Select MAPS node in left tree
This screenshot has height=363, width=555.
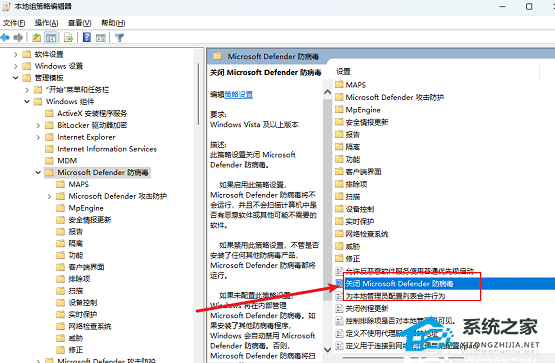(x=79, y=184)
